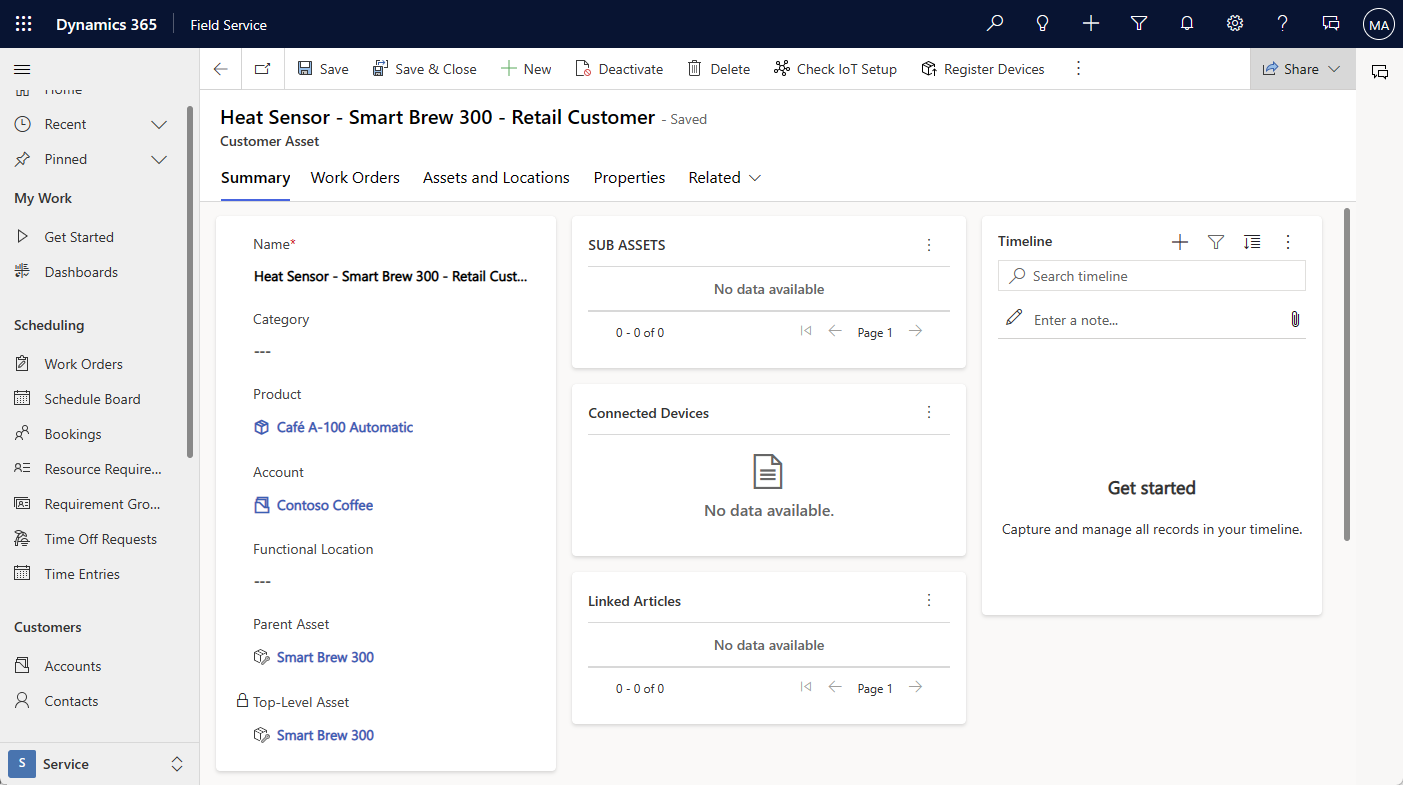Open the app launcher waffle menu

pyautogui.click(x=23, y=24)
